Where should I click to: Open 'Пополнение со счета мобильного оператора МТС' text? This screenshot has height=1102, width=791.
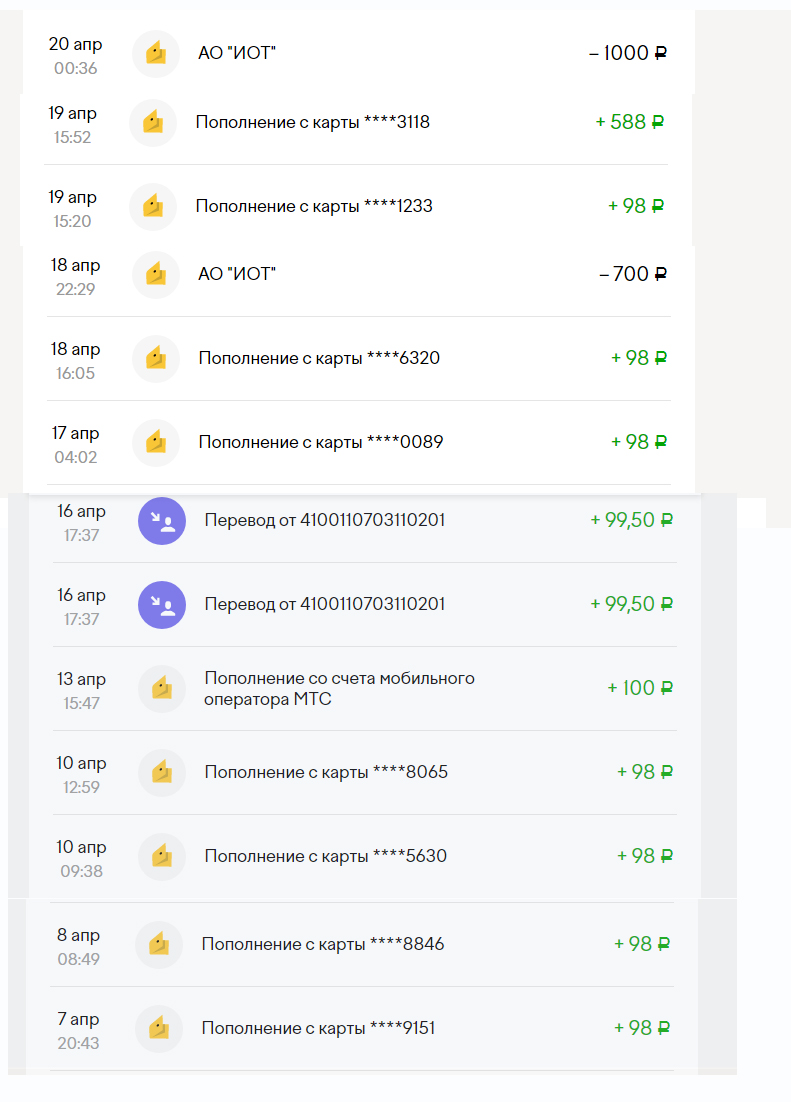pos(339,689)
